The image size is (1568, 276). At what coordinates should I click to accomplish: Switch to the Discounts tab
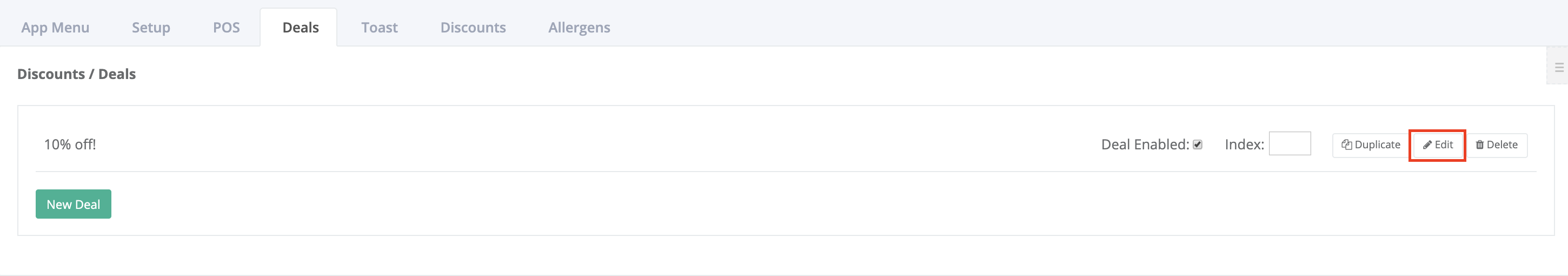point(473,28)
